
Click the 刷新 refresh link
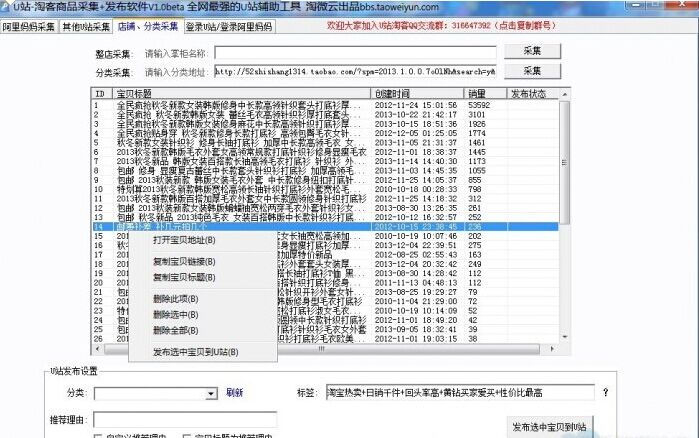pos(234,393)
